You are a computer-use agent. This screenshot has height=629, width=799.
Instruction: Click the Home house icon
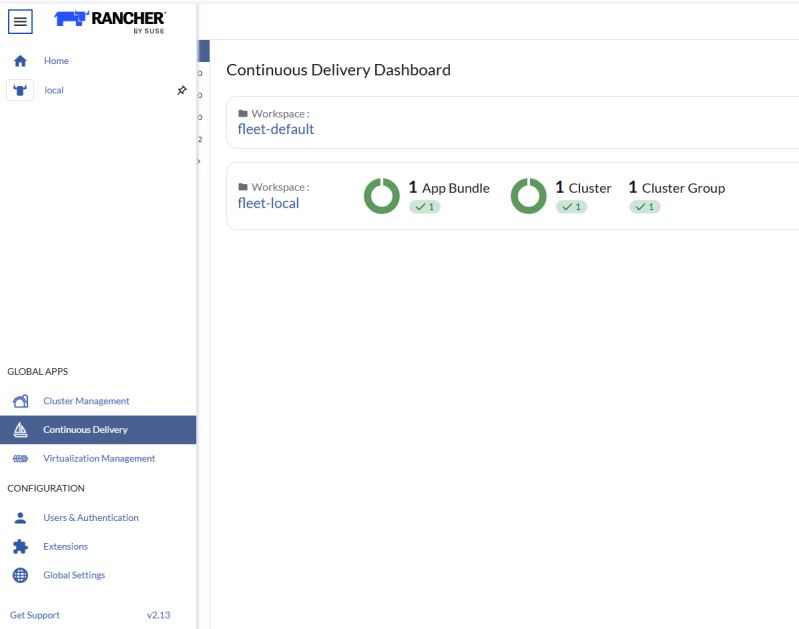[20, 61]
